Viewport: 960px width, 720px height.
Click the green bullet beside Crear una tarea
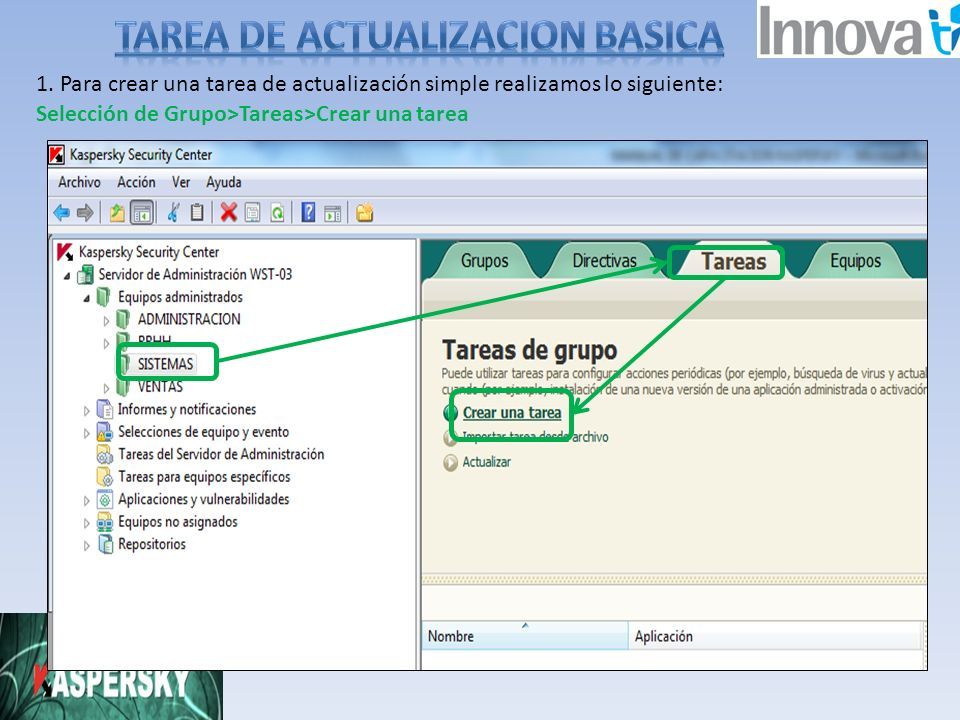point(450,413)
